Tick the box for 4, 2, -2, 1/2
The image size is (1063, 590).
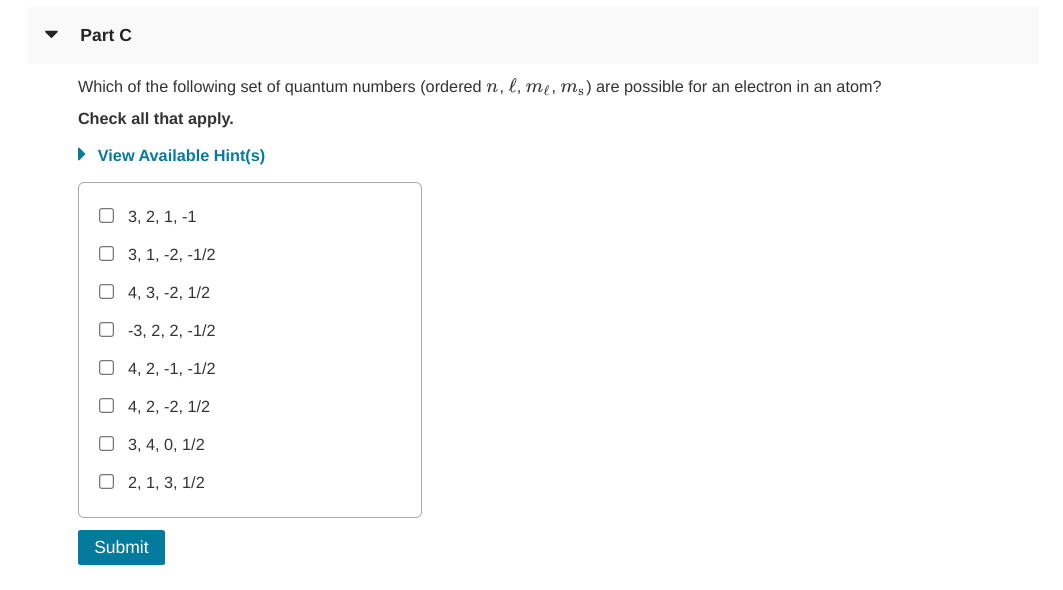click(x=106, y=404)
